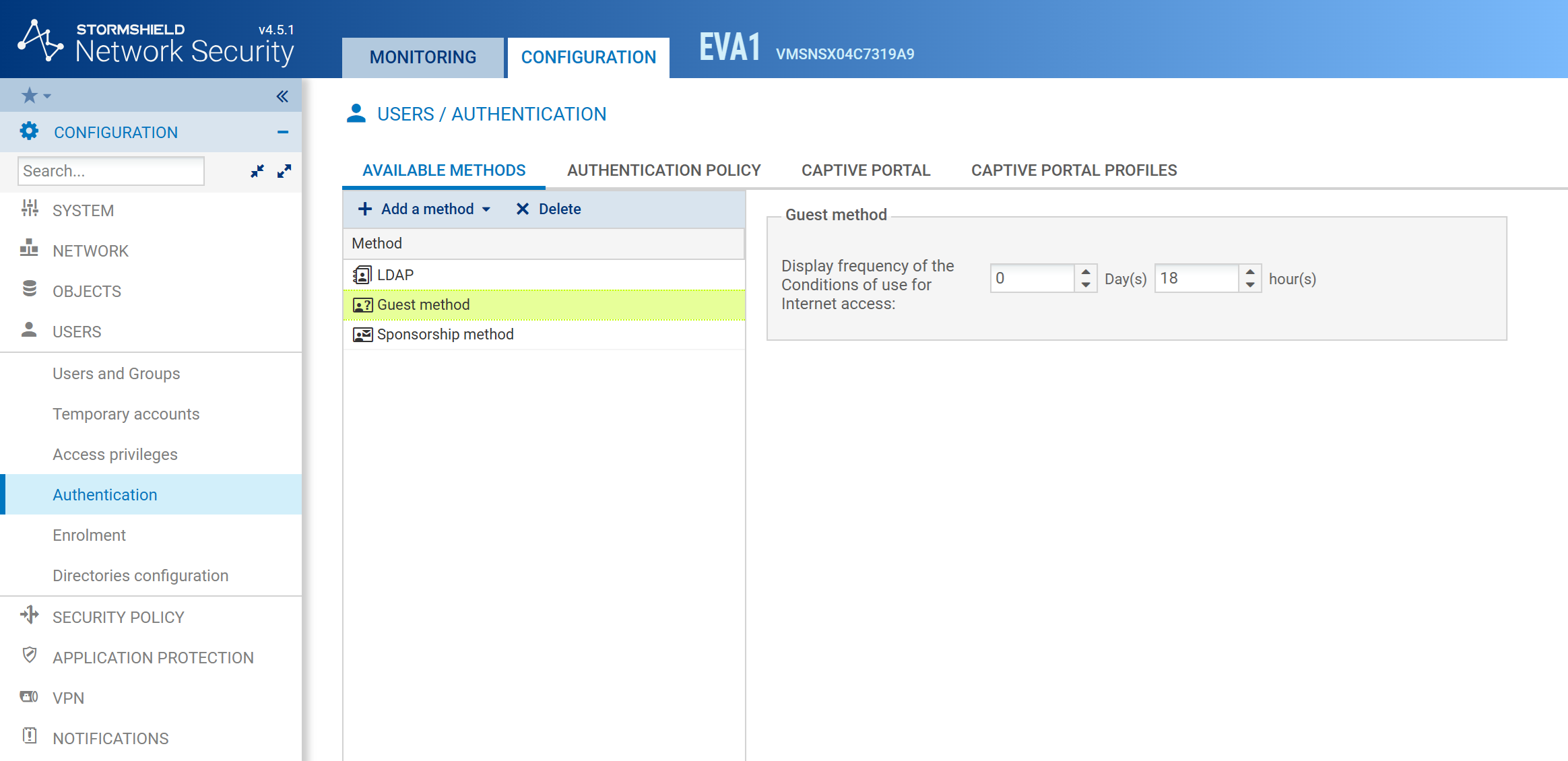This screenshot has height=761, width=1568.
Task: Click the VPN menu icon
Action: point(30,697)
